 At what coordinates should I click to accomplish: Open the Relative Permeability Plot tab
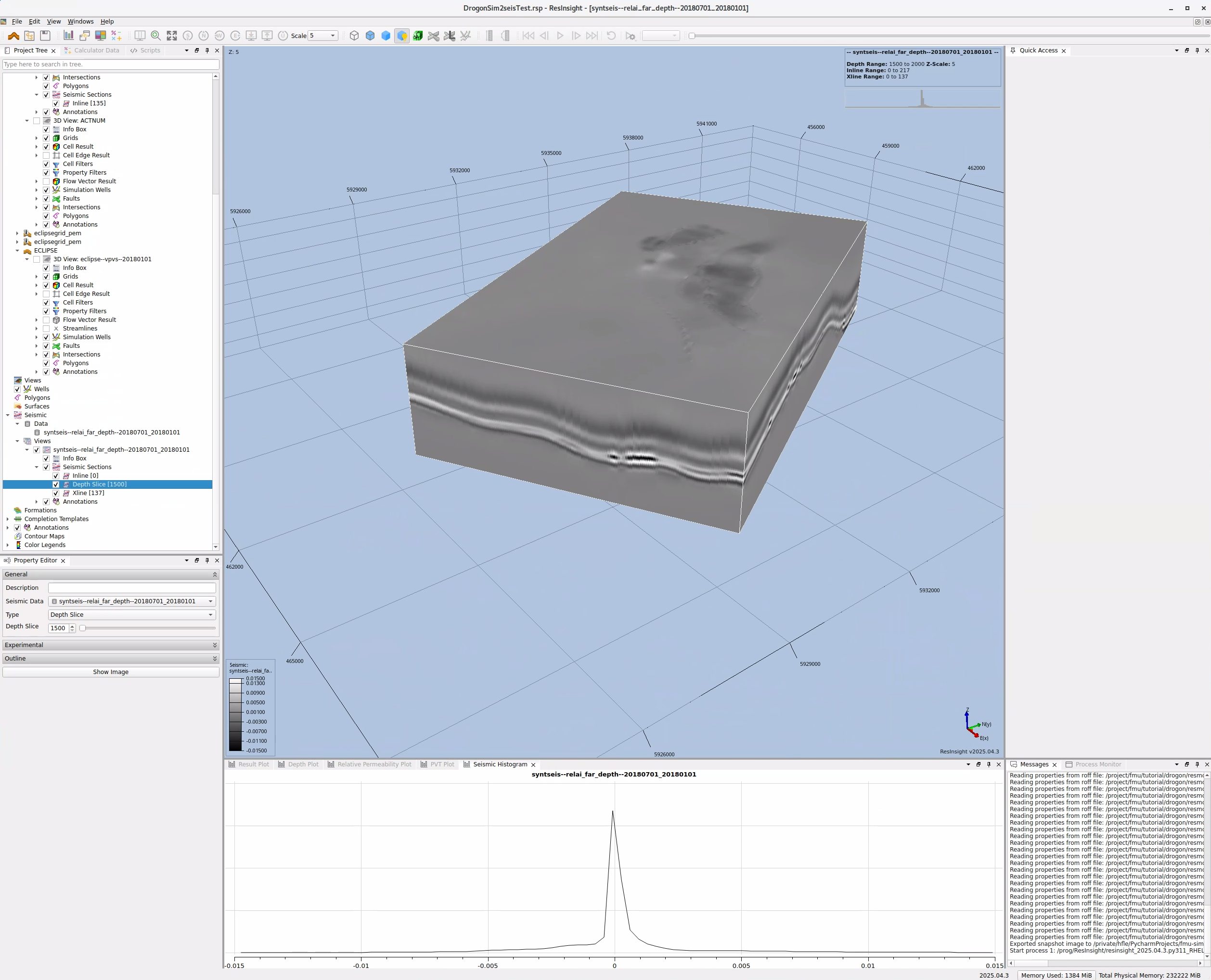click(x=369, y=764)
